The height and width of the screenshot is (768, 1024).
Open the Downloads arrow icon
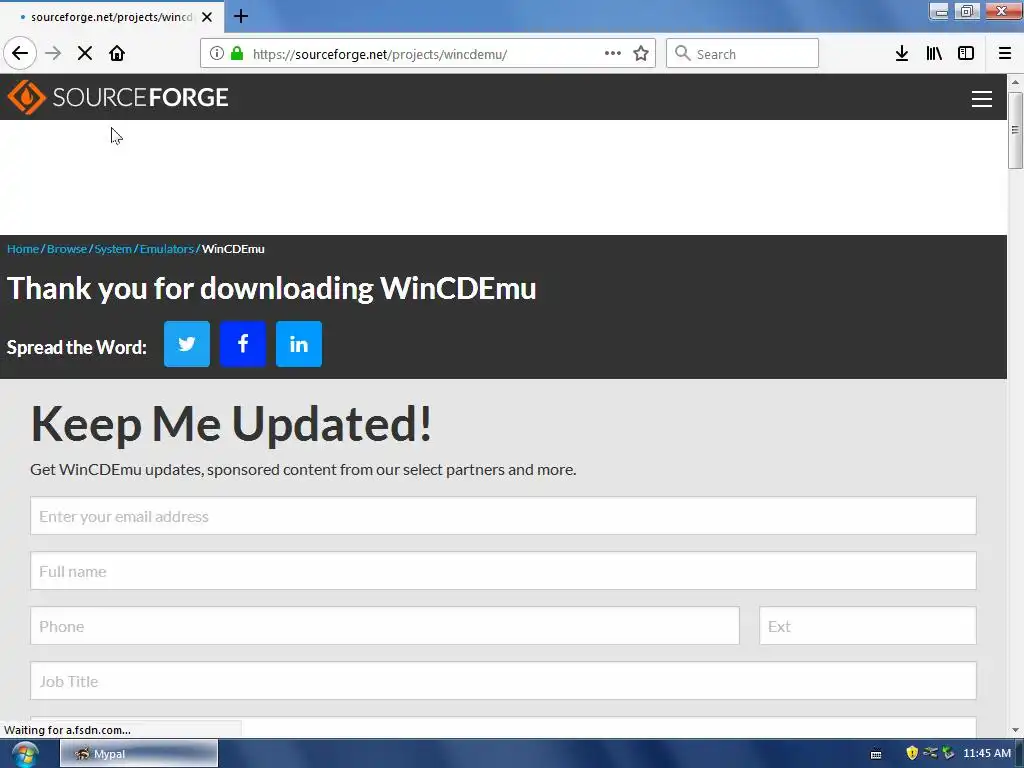[x=902, y=53]
